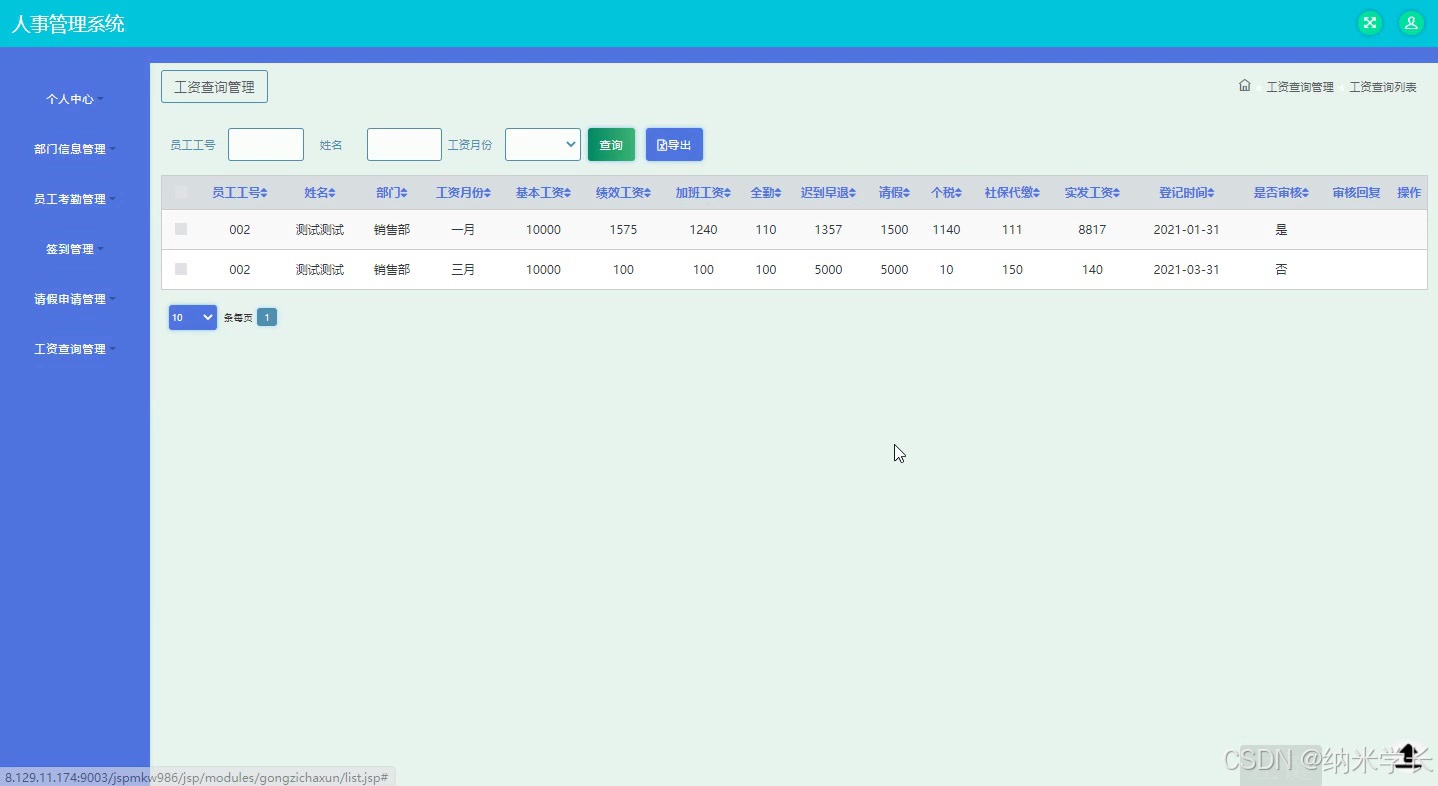Sort by 员工工号 column arrows
This screenshot has width=1438, height=786.
pyautogui.click(x=264, y=193)
